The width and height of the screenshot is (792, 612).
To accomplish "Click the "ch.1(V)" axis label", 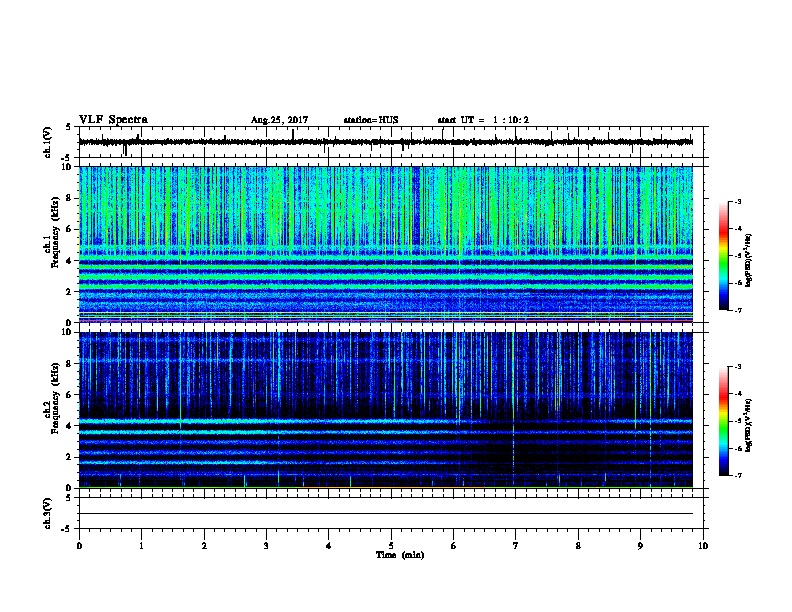I will coord(48,142).
